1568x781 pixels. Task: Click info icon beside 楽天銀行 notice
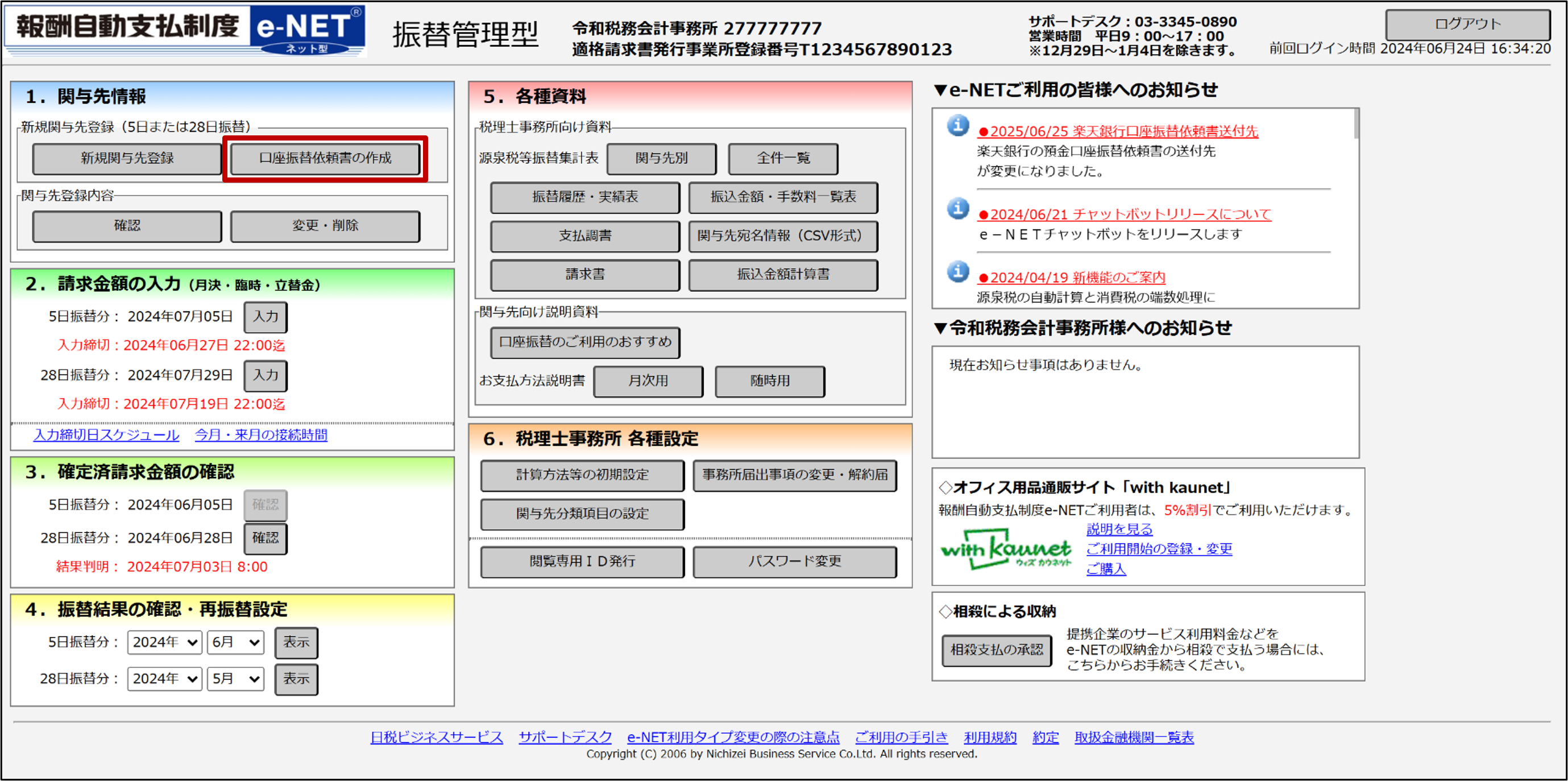coord(957,126)
